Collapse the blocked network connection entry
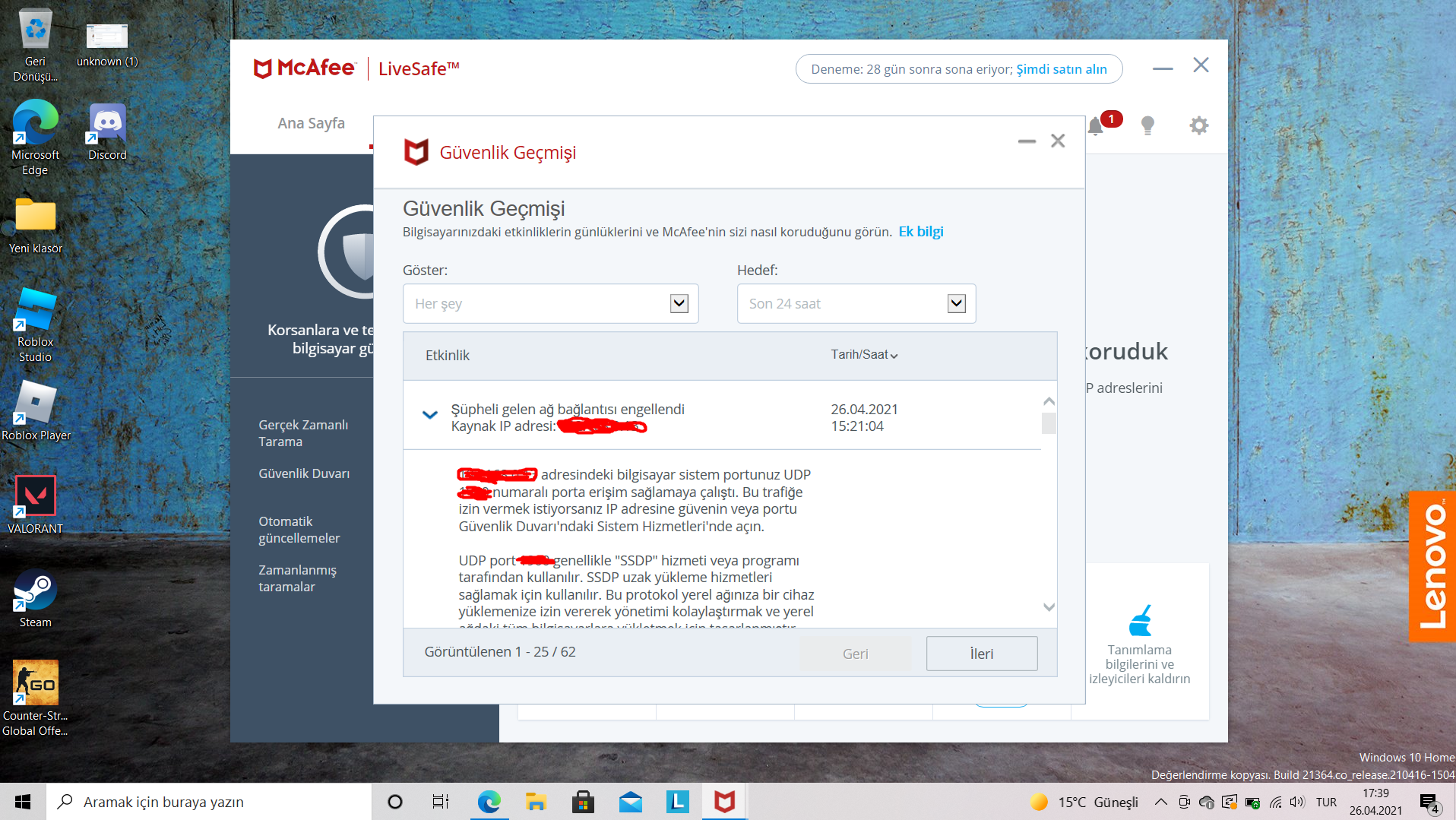This screenshot has height=820, width=1456. [x=430, y=415]
